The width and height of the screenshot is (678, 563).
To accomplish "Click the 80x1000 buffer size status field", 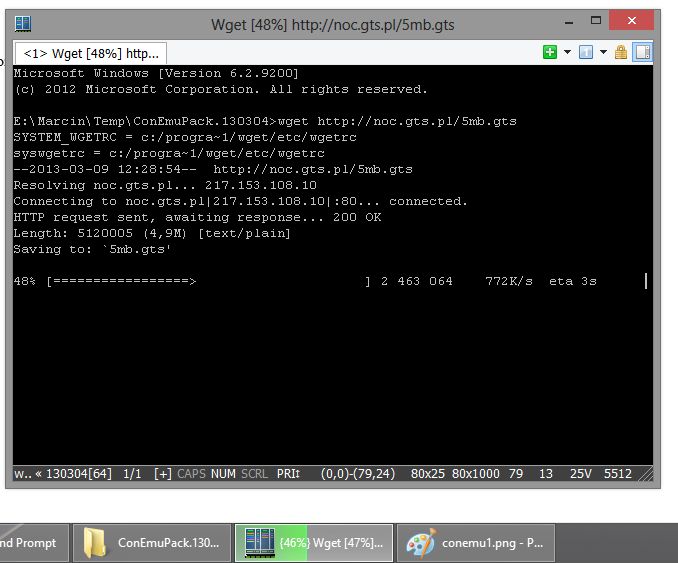I will 476,474.
